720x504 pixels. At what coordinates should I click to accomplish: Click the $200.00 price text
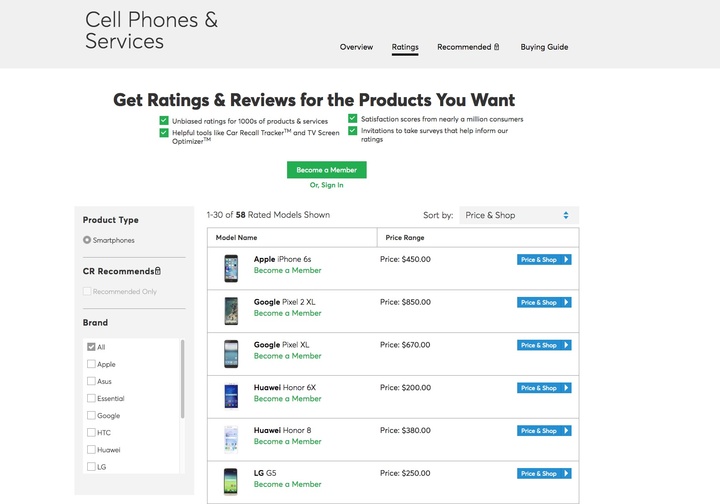(x=416, y=387)
